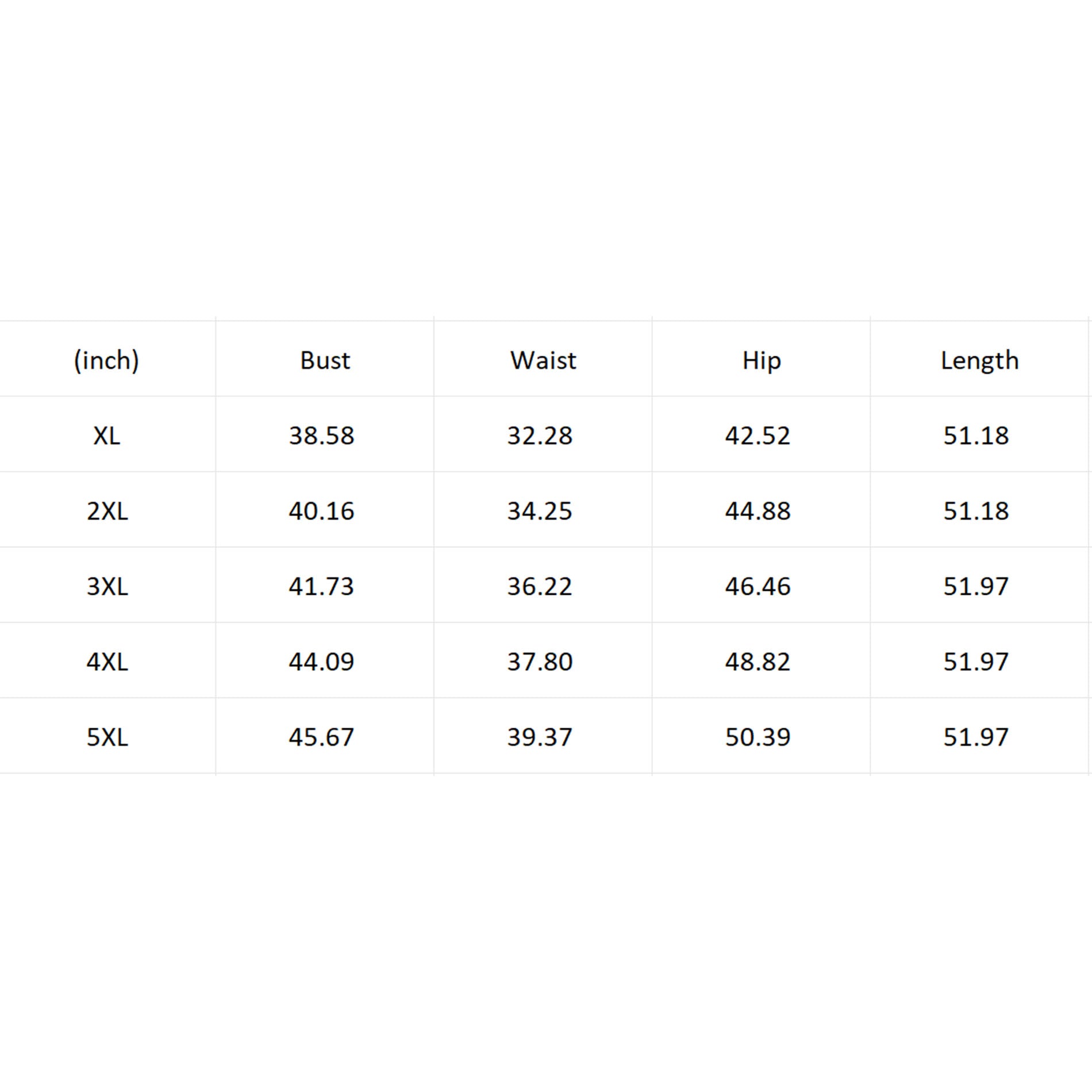This screenshot has width=1092, height=1092.
Task: Click the XL bust value 38.58
Action: coord(321,436)
